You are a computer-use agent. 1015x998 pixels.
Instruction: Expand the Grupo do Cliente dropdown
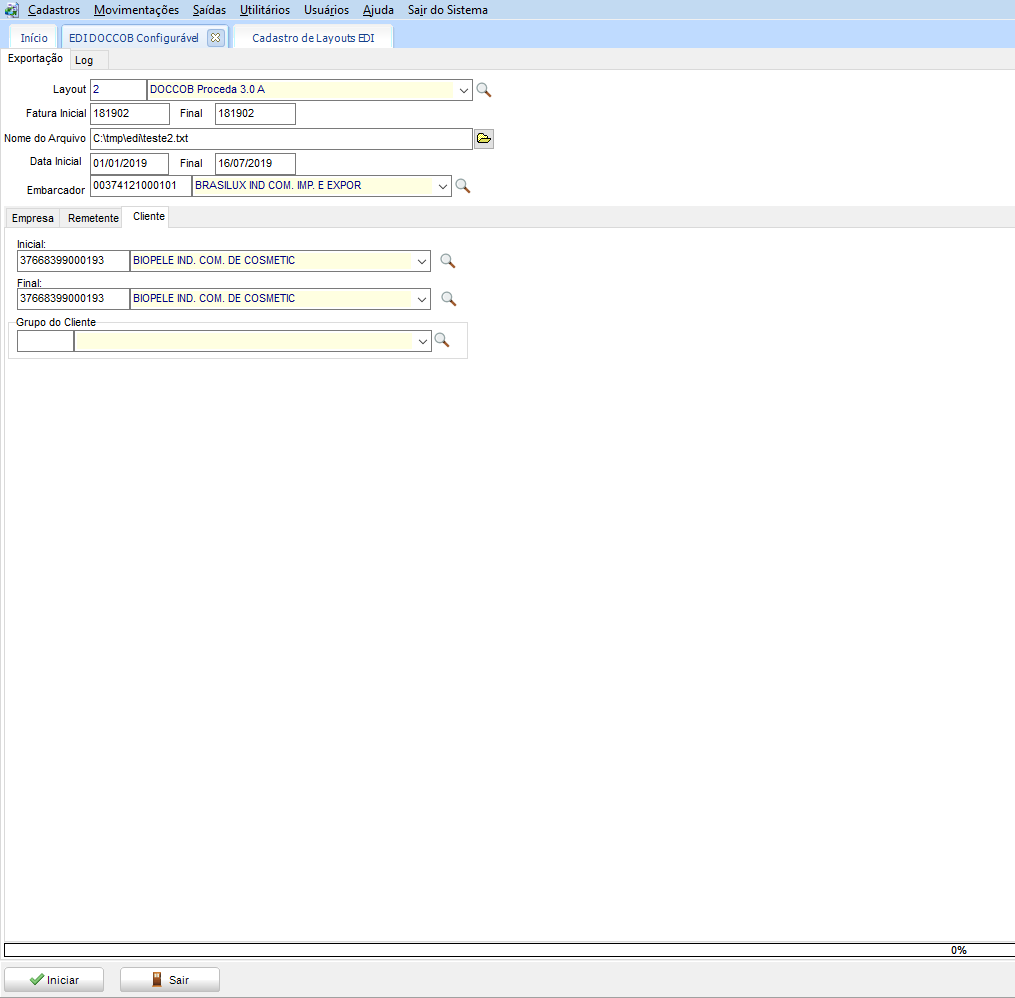coord(423,341)
